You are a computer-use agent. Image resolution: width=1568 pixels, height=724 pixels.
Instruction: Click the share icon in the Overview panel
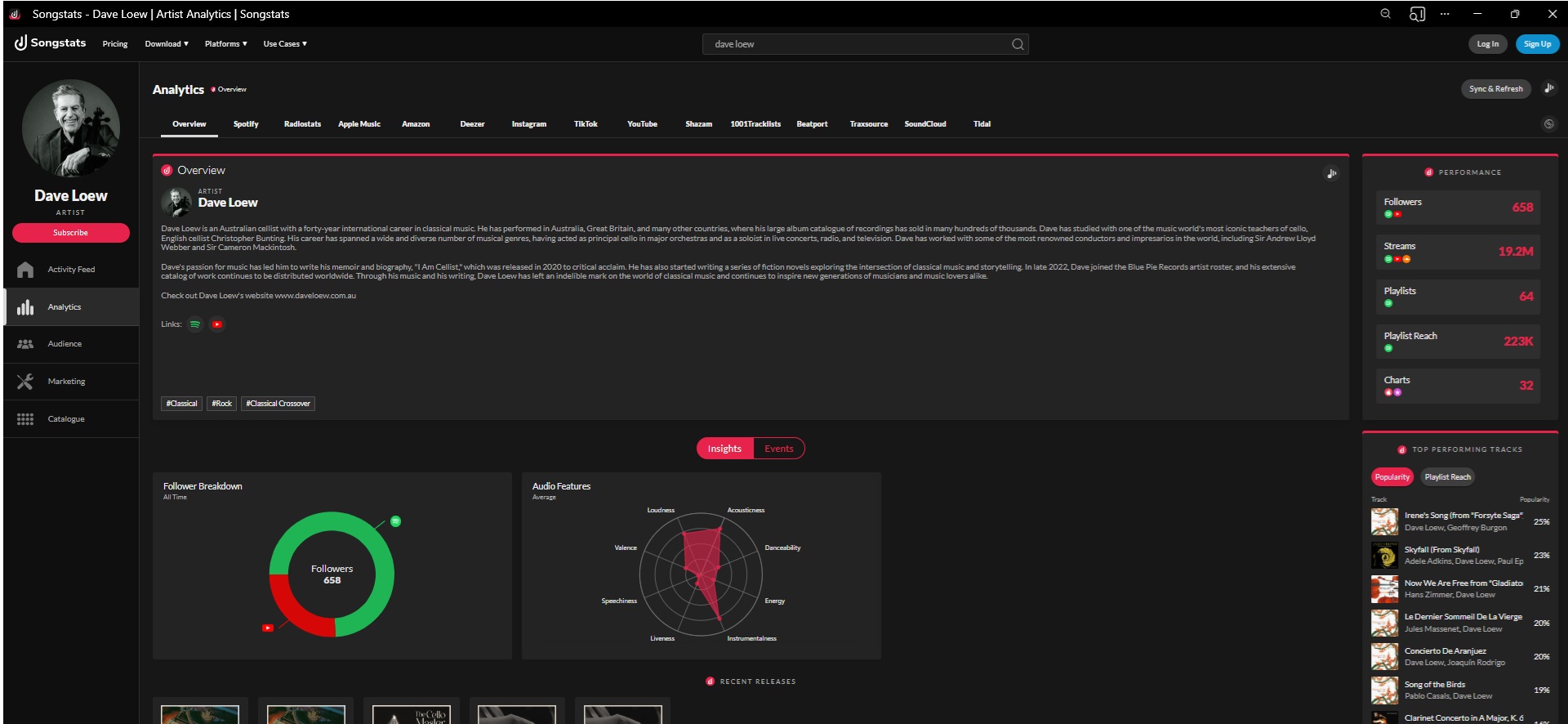point(1331,173)
